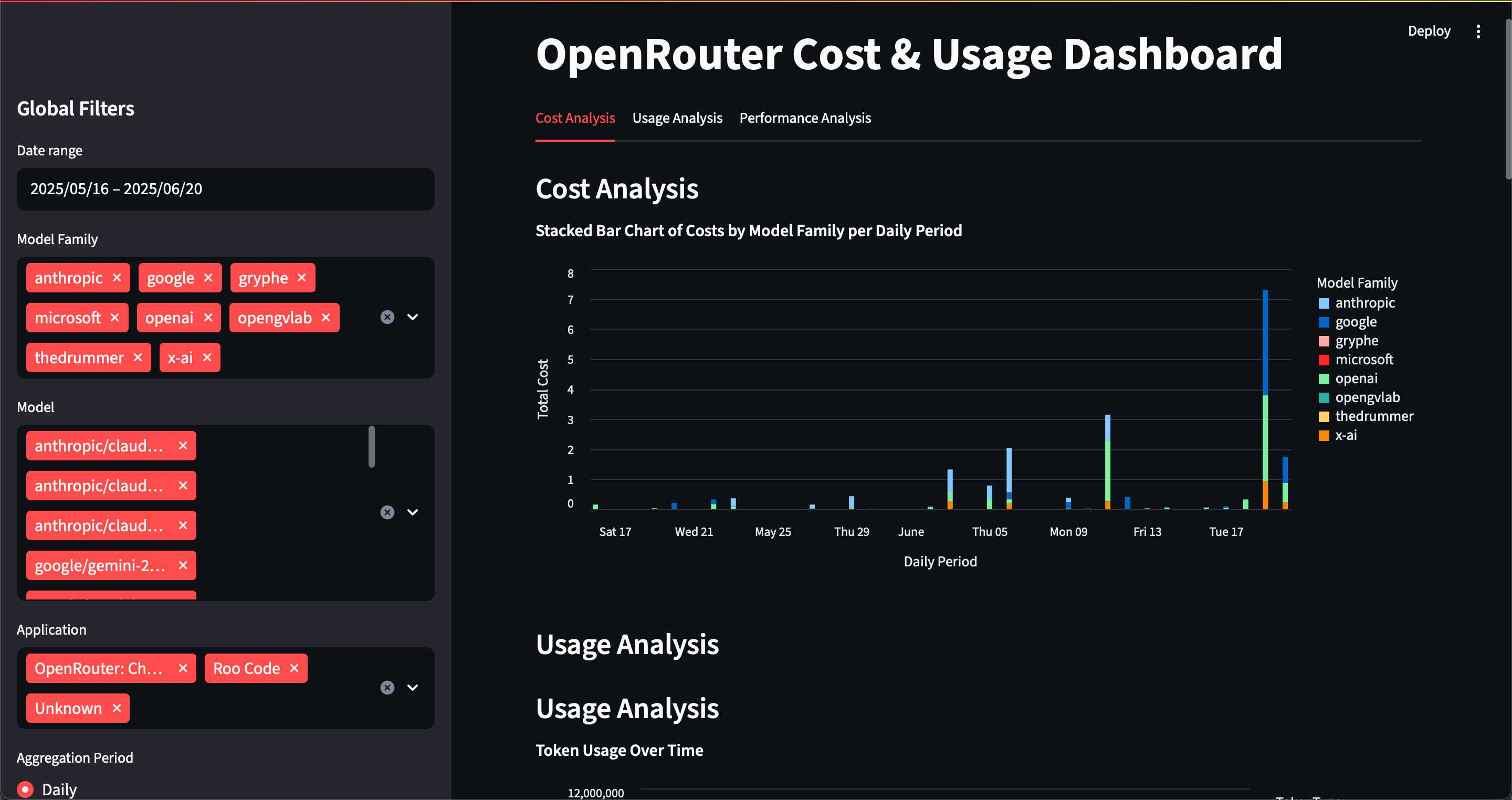Remove the Unknown application tag

pyautogui.click(x=117, y=708)
